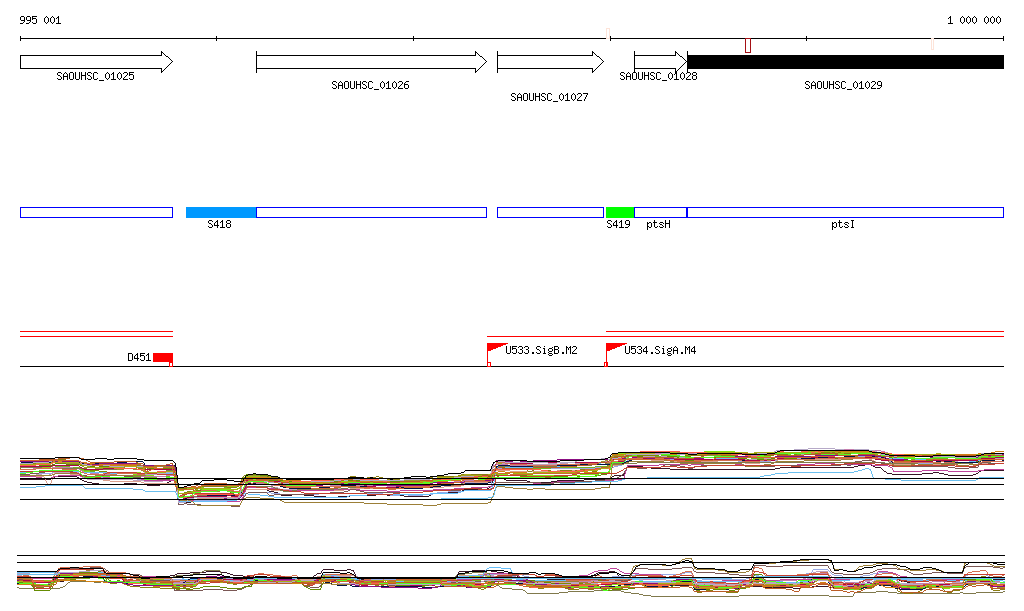Select the SAOUHSC_01026 gene arrow

[x=370, y=62]
